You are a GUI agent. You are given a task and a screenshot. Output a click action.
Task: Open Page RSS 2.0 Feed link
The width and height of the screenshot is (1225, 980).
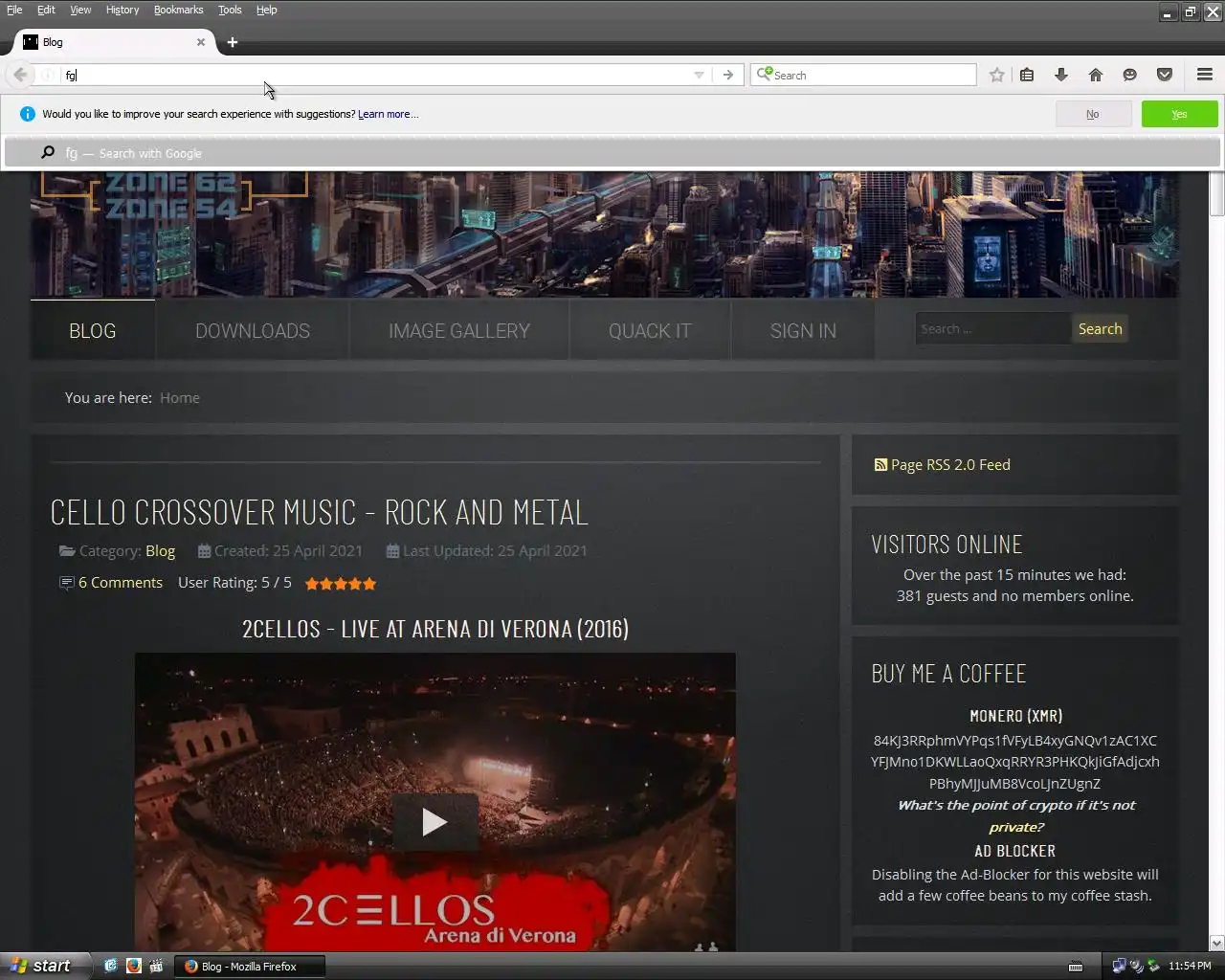pos(950,465)
